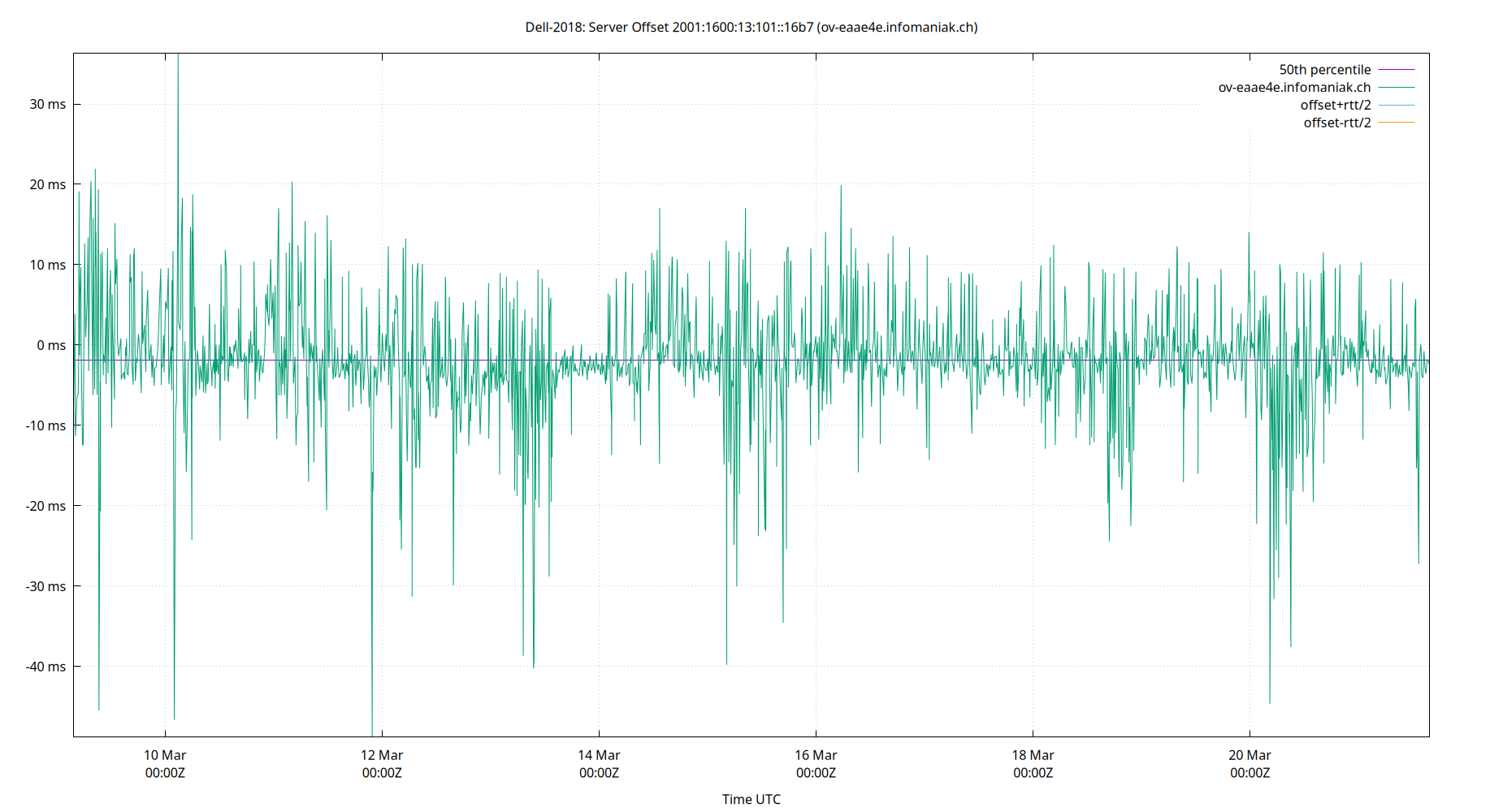Select the "Time UTC" axis label
The image size is (1503, 812).
tap(751, 799)
